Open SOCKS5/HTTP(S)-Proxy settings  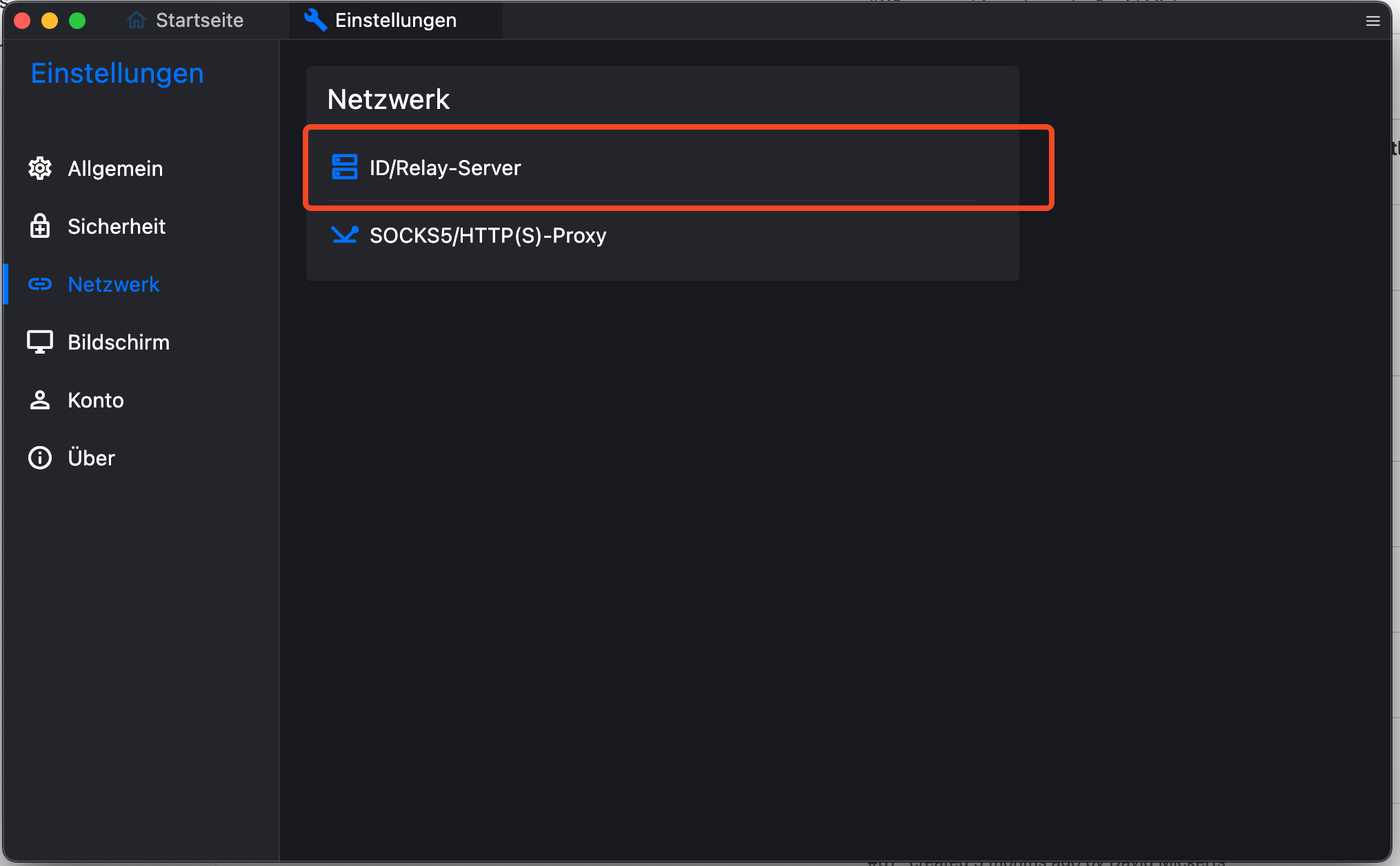click(x=488, y=236)
